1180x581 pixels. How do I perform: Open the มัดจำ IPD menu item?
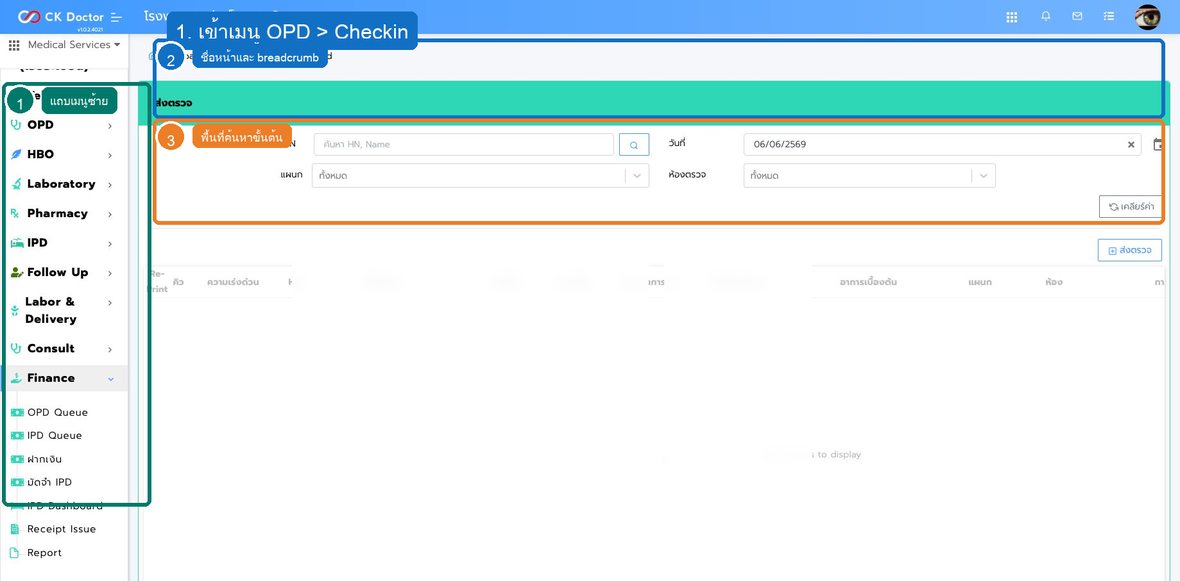coord(50,482)
